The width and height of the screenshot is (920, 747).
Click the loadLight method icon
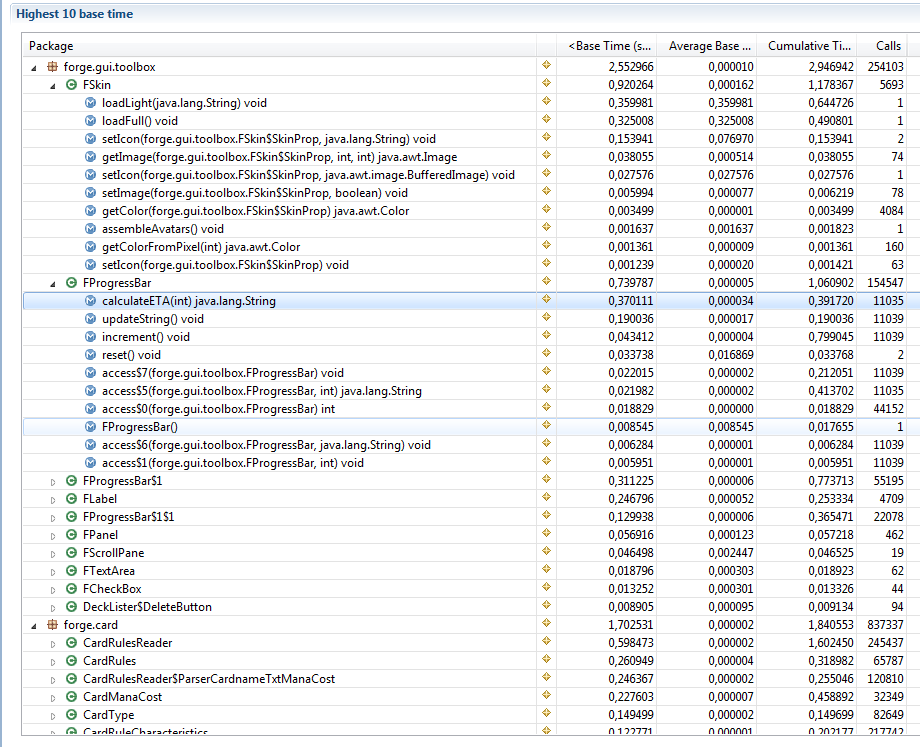90,103
